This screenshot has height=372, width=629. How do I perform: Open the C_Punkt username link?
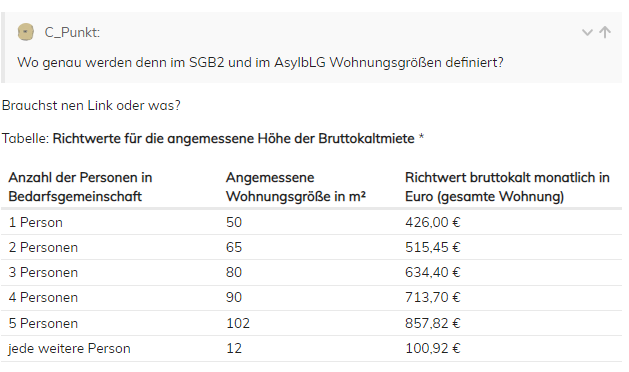pyautogui.click(x=72, y=32)
